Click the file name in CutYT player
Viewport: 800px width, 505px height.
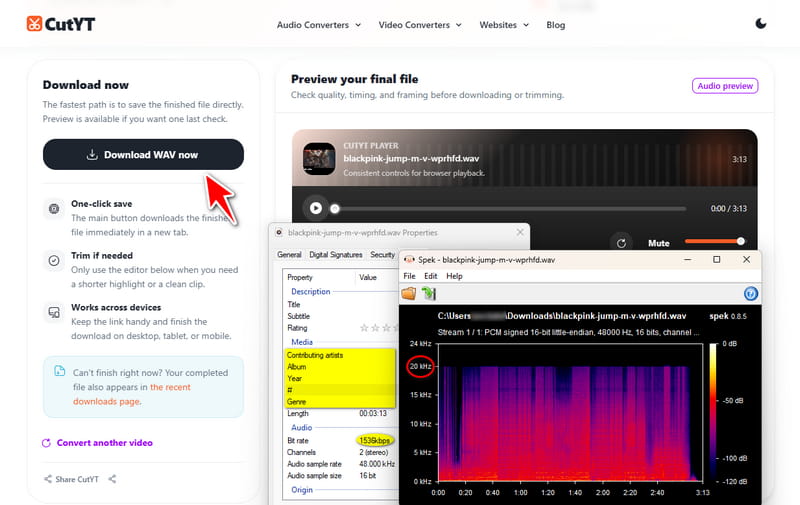pos(411,159)
